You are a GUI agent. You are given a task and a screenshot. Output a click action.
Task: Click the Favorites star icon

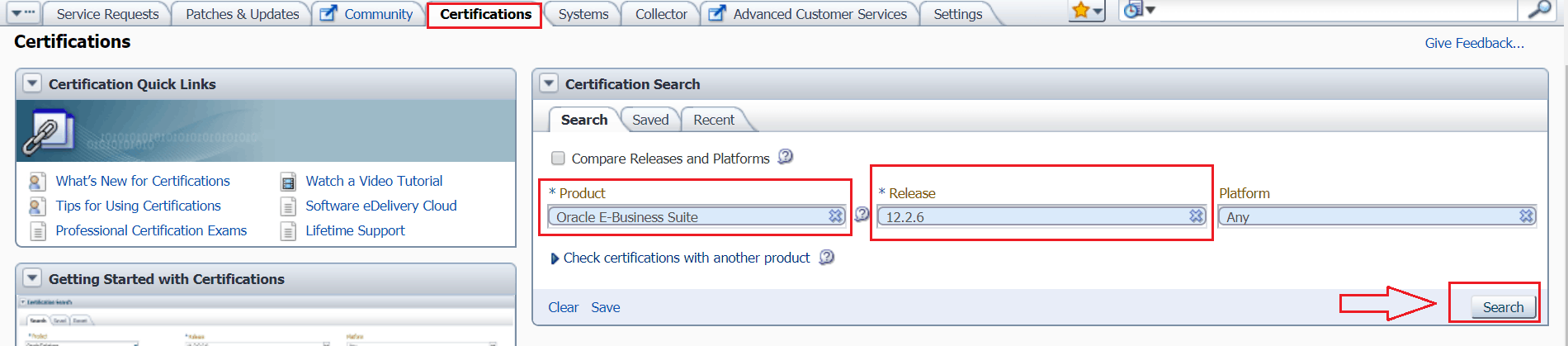[1080, 11]
